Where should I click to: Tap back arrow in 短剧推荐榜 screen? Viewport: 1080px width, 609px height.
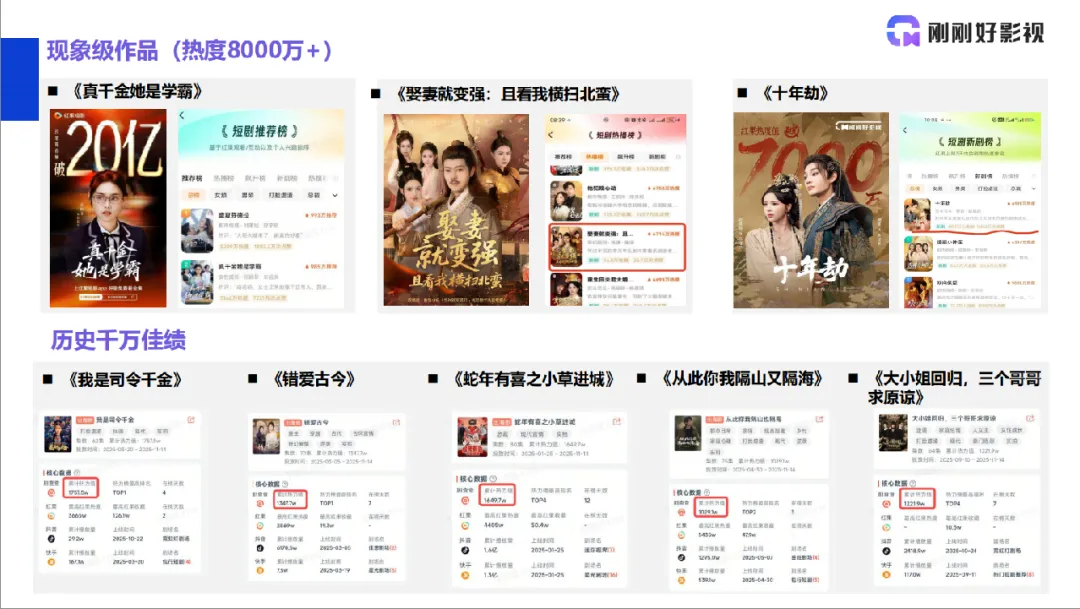point(183,116)
